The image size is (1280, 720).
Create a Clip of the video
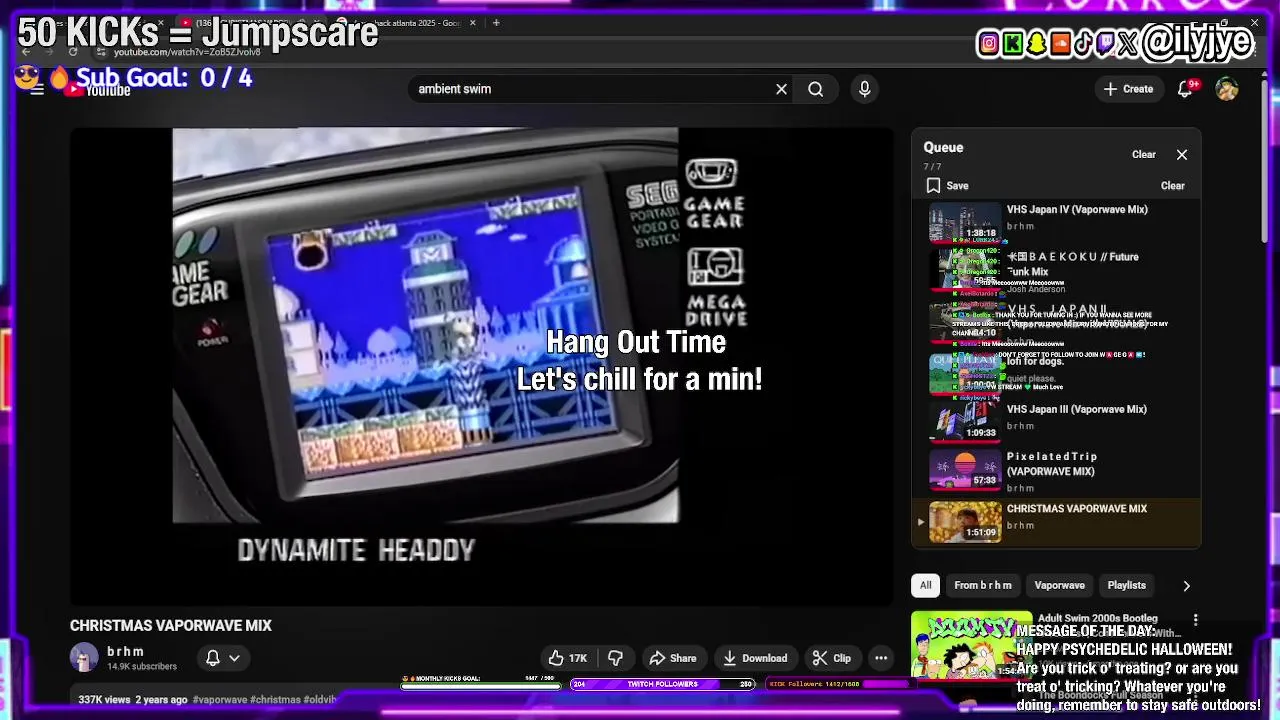pyautogui.click(x=832, y=658)
